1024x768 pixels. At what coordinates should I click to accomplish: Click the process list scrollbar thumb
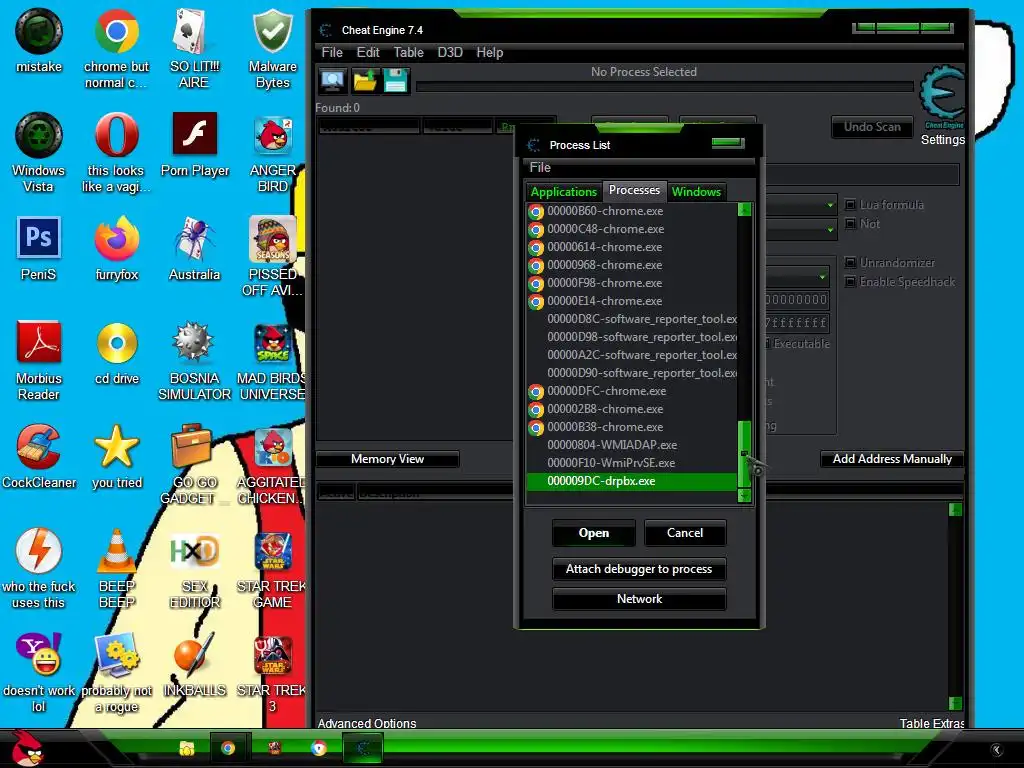(x=744, y=454)
